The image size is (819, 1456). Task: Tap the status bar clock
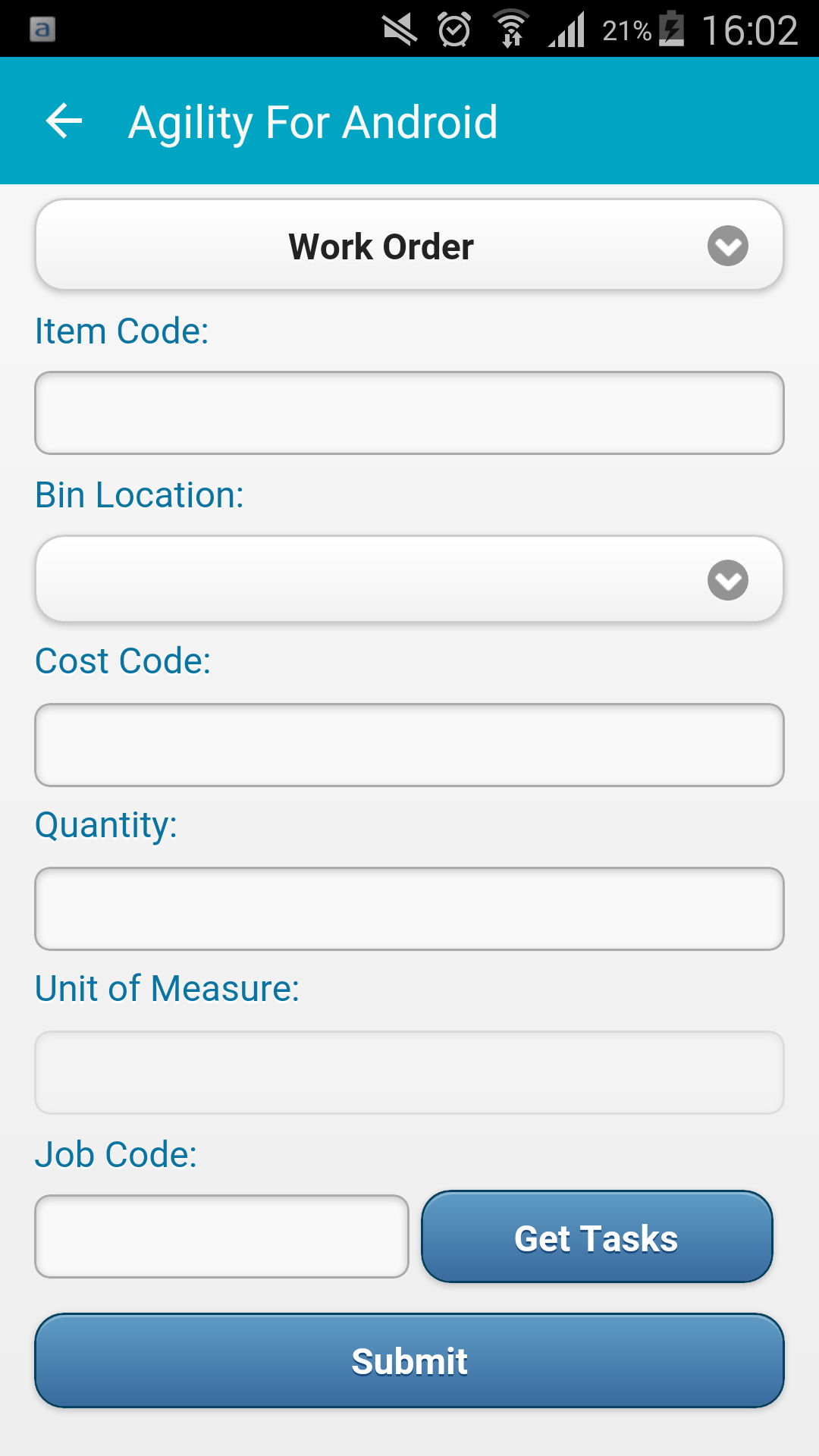tap(749, 30)
